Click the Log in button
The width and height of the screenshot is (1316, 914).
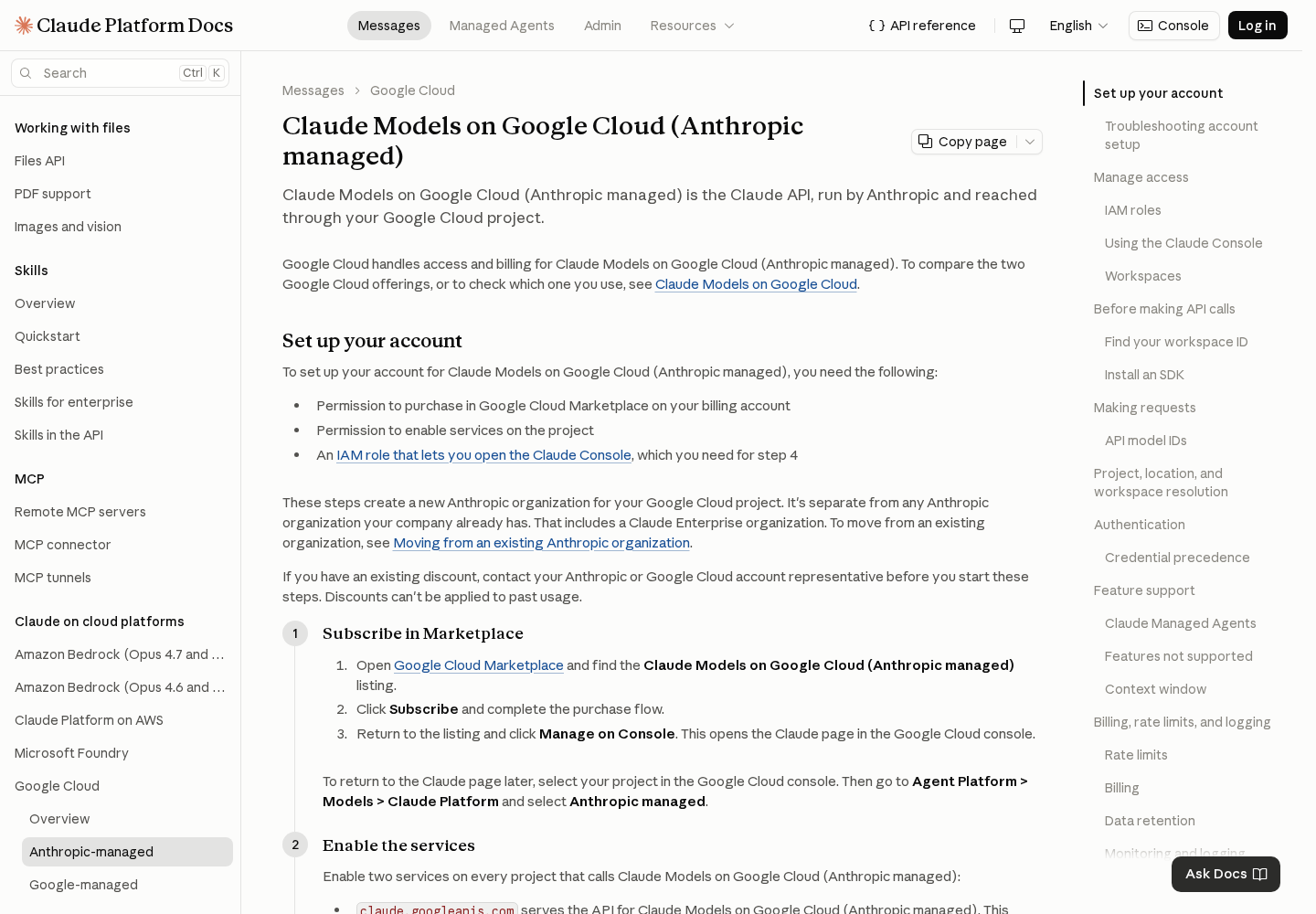[x=1258, y=26]
